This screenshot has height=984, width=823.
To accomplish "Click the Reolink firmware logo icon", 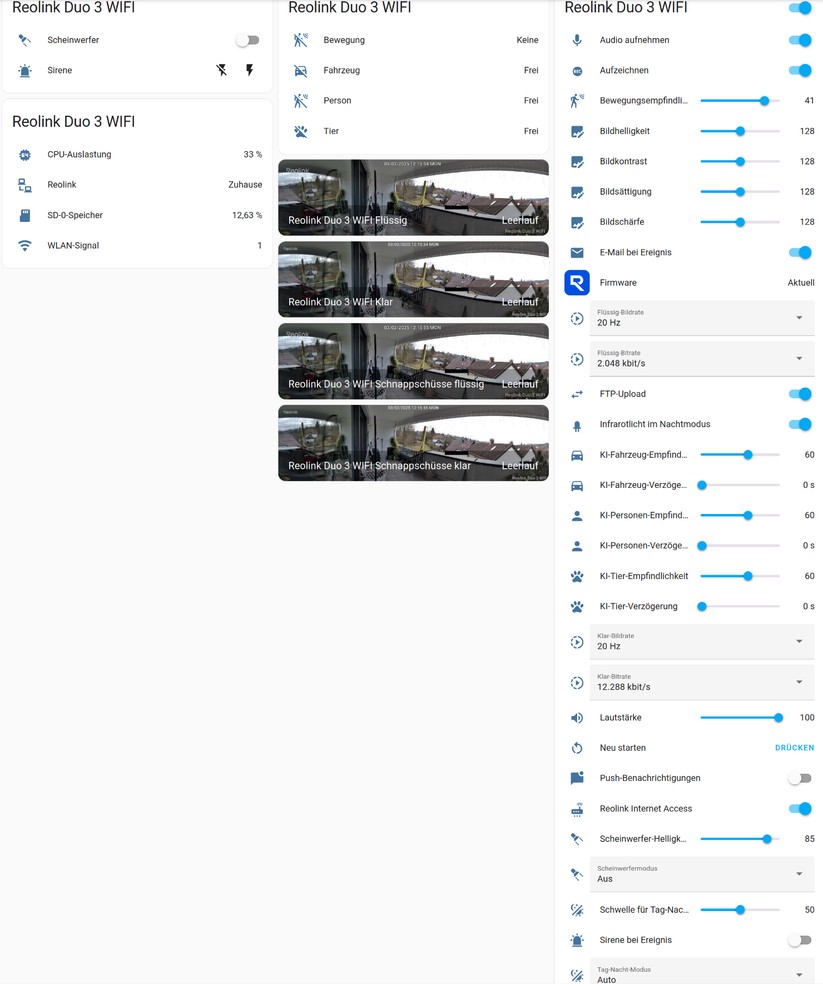I will tap(576, 283).
